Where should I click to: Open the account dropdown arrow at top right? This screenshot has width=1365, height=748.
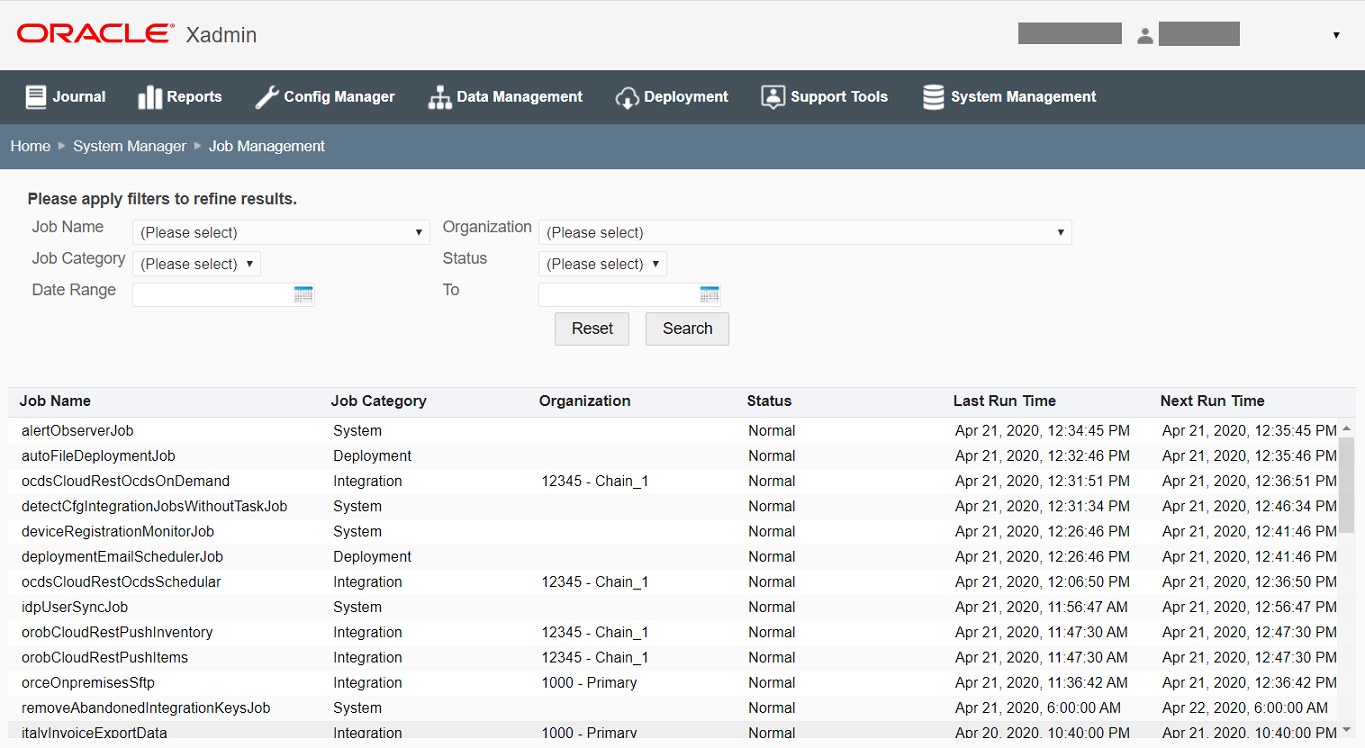coord(1336,33)
